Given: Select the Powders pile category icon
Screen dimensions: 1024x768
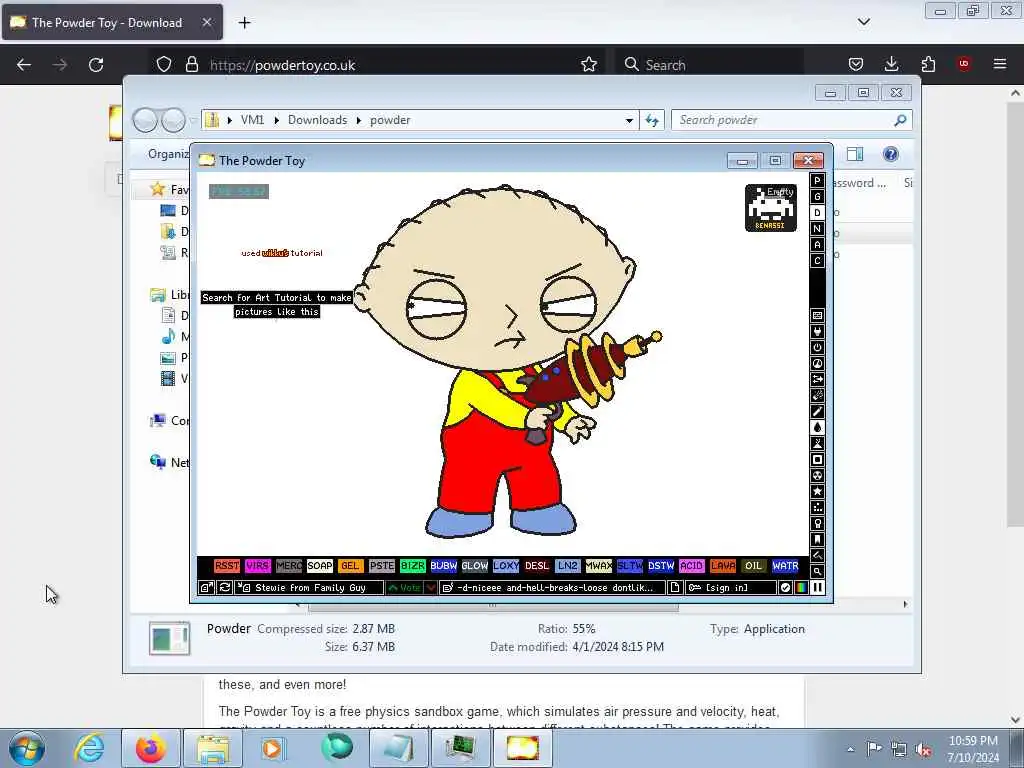Looking at the screenshot, I should point(817,443).
